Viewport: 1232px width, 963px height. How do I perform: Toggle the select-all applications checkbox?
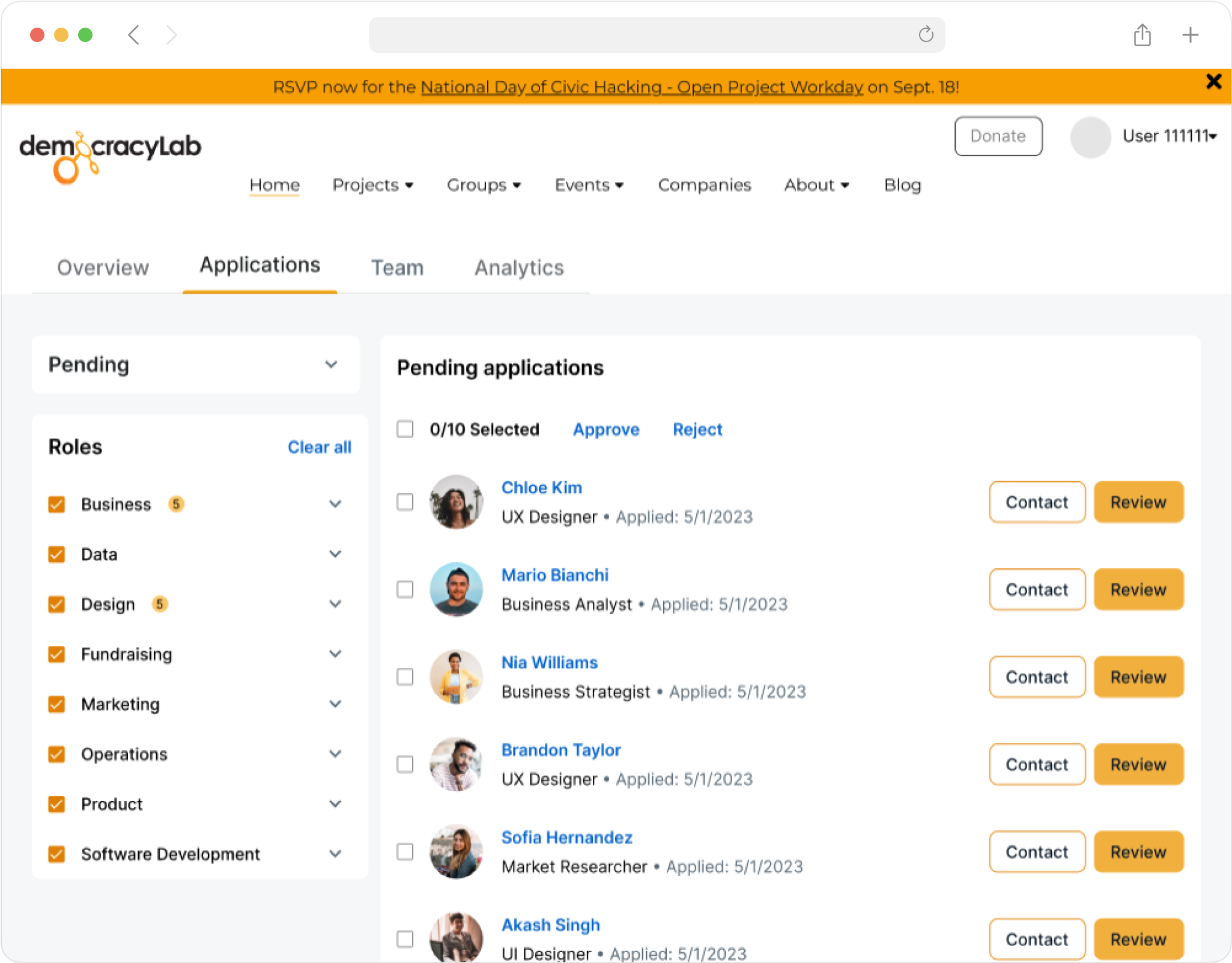tap(405, 429)
